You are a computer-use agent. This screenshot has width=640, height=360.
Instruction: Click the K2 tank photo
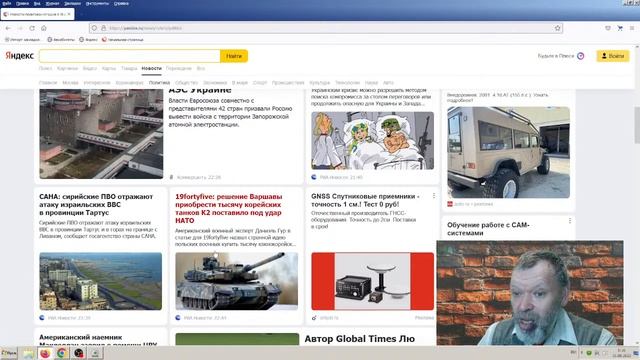[x=237, y=281]
